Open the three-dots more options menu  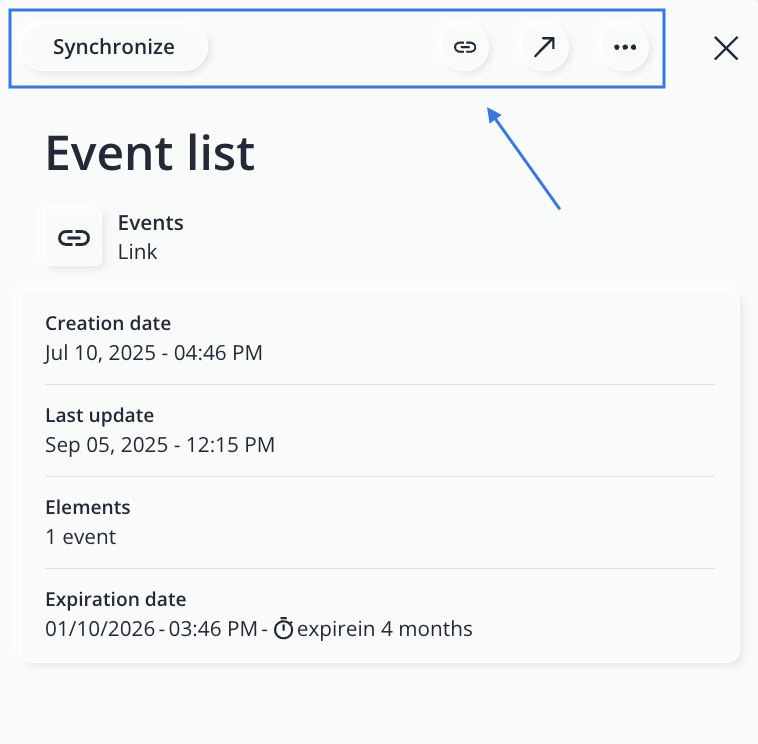coord(625,47)
